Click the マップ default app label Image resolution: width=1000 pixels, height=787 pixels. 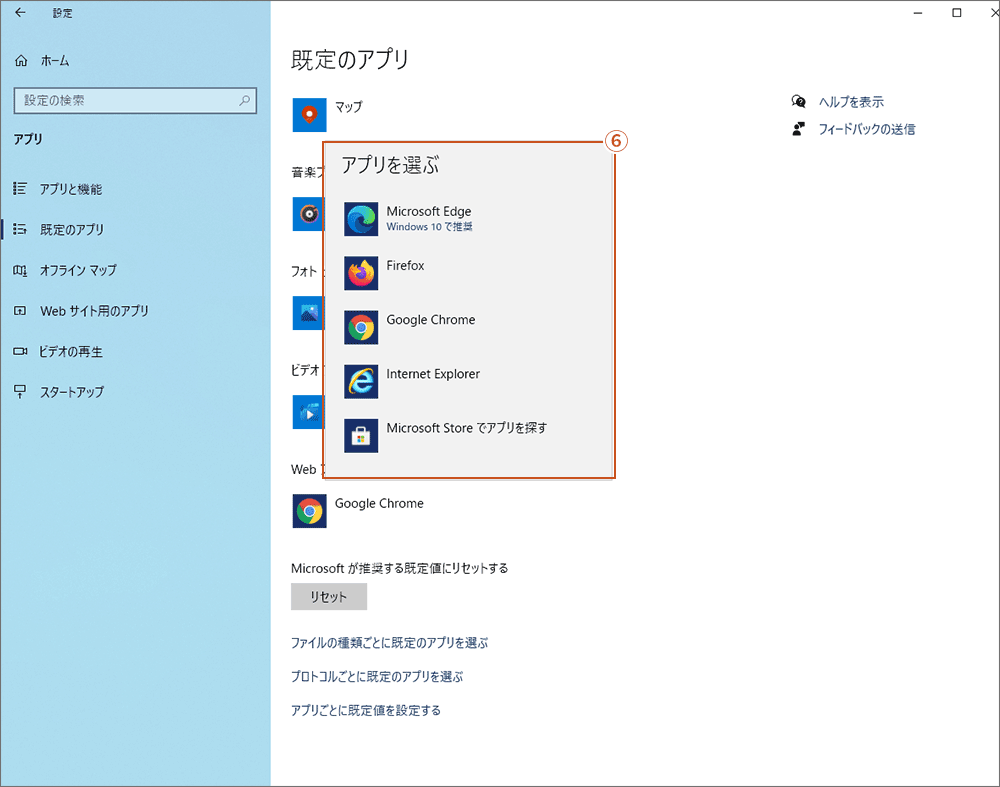tap(349, 107)
